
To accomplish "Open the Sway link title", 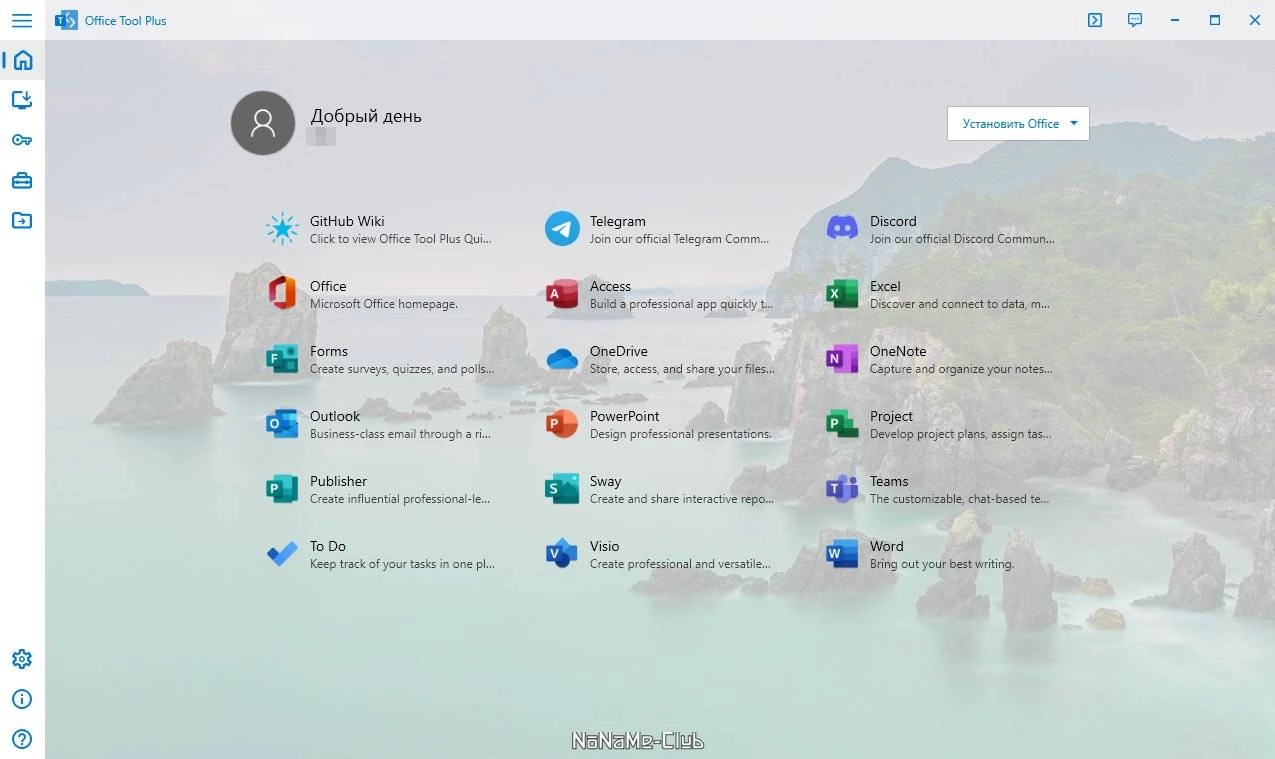I will (x=605, y=481).
